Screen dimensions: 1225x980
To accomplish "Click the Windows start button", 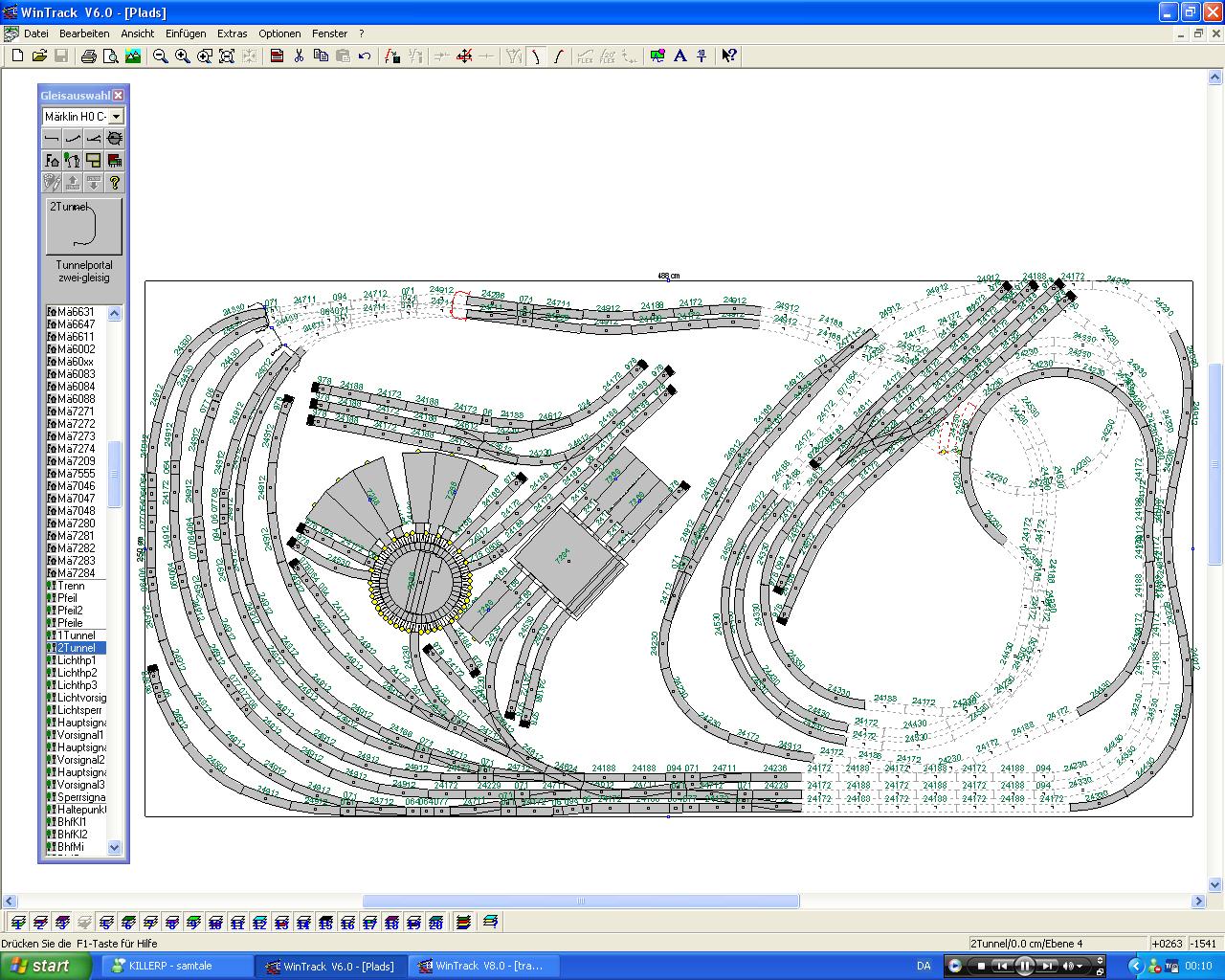I will (46, 966).
